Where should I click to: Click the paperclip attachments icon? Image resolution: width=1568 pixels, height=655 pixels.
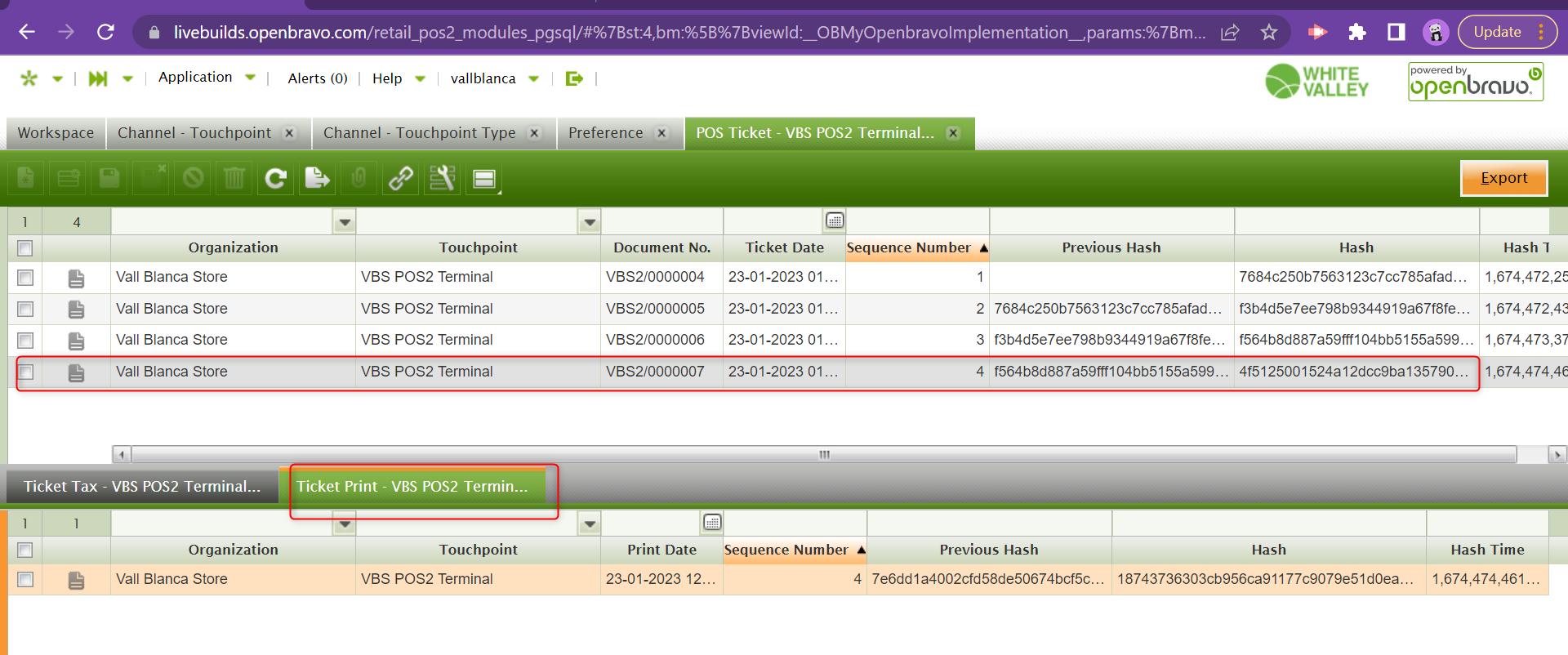click(x=359, y=178)
